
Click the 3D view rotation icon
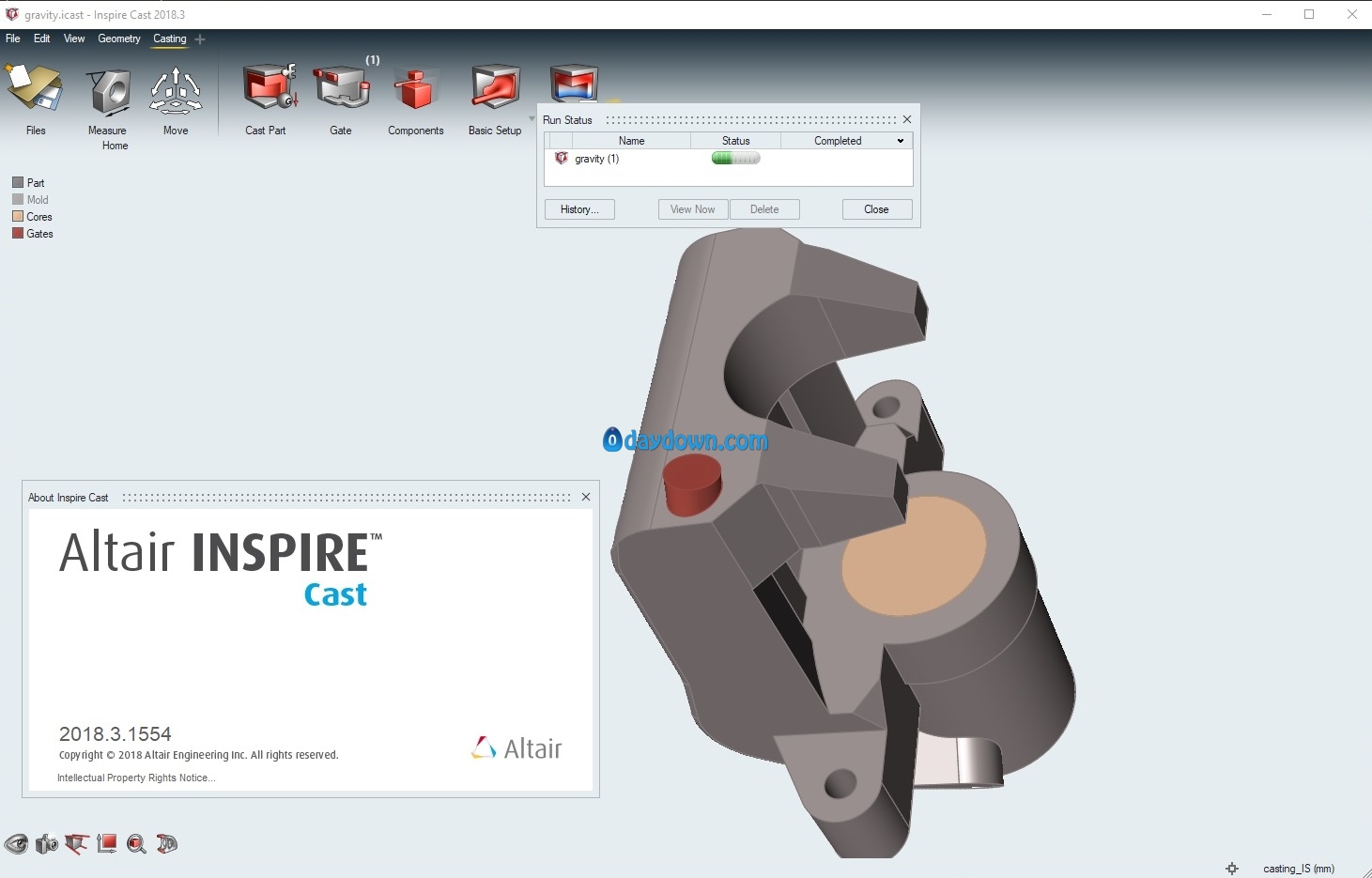click(167, 843)
